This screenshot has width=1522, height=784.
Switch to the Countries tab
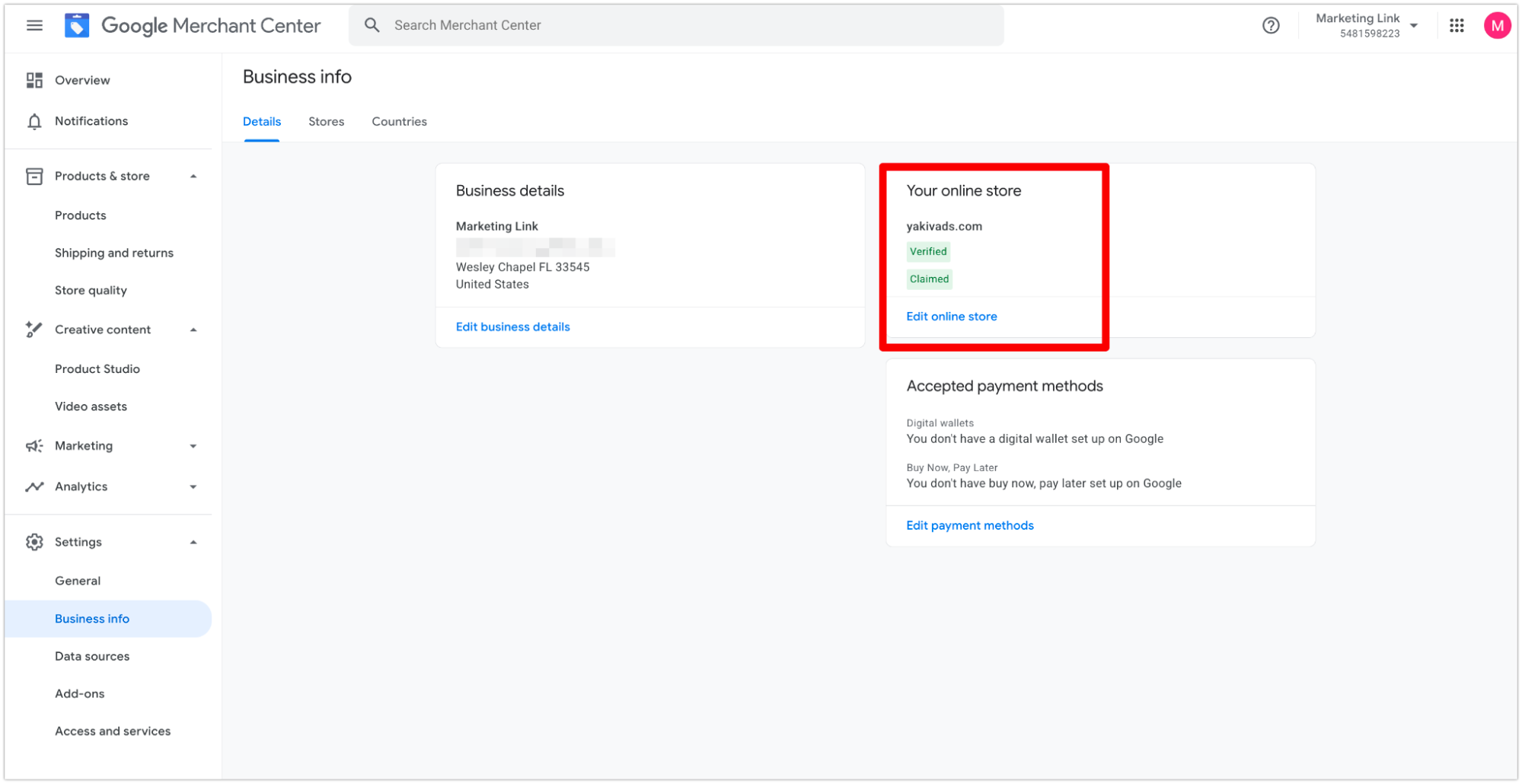point(399,122)
